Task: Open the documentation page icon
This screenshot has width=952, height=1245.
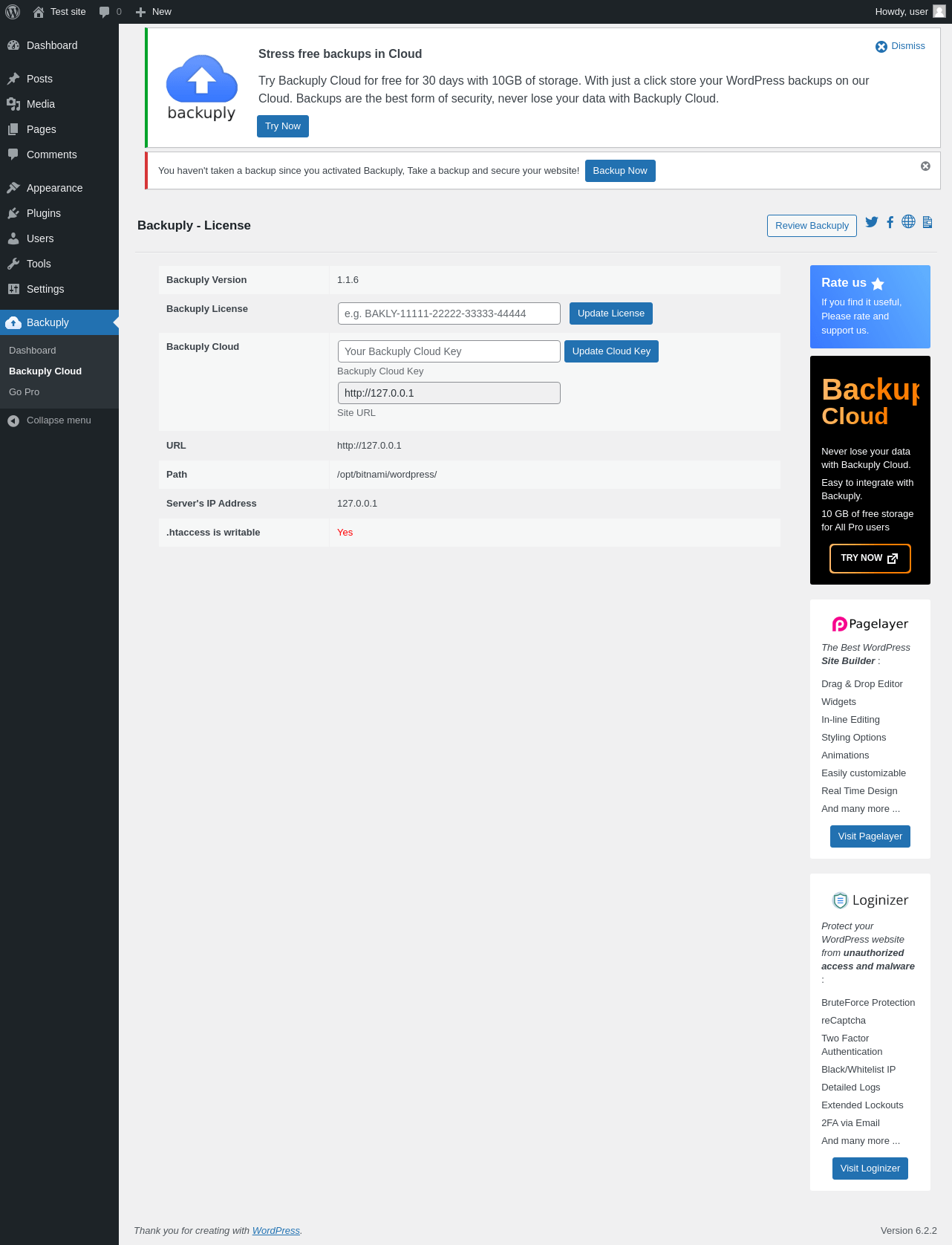Action: 927,222
